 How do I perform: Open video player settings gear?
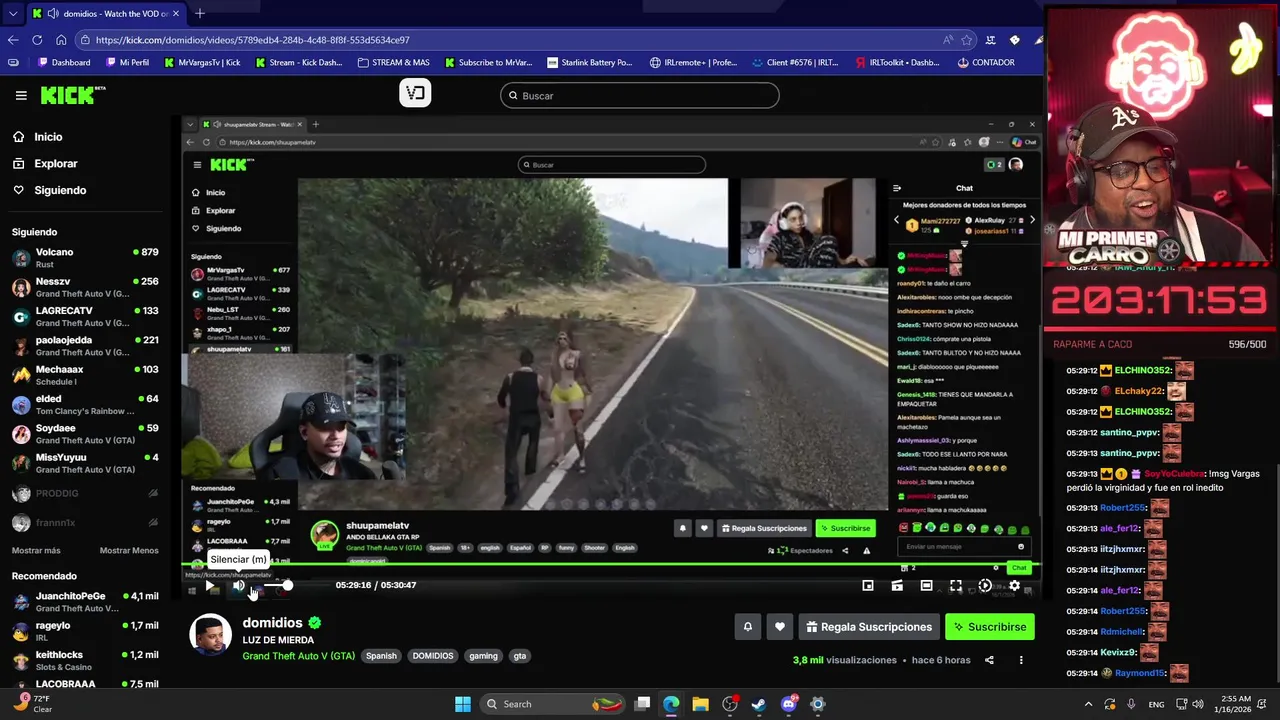(x=1014, y=586)
